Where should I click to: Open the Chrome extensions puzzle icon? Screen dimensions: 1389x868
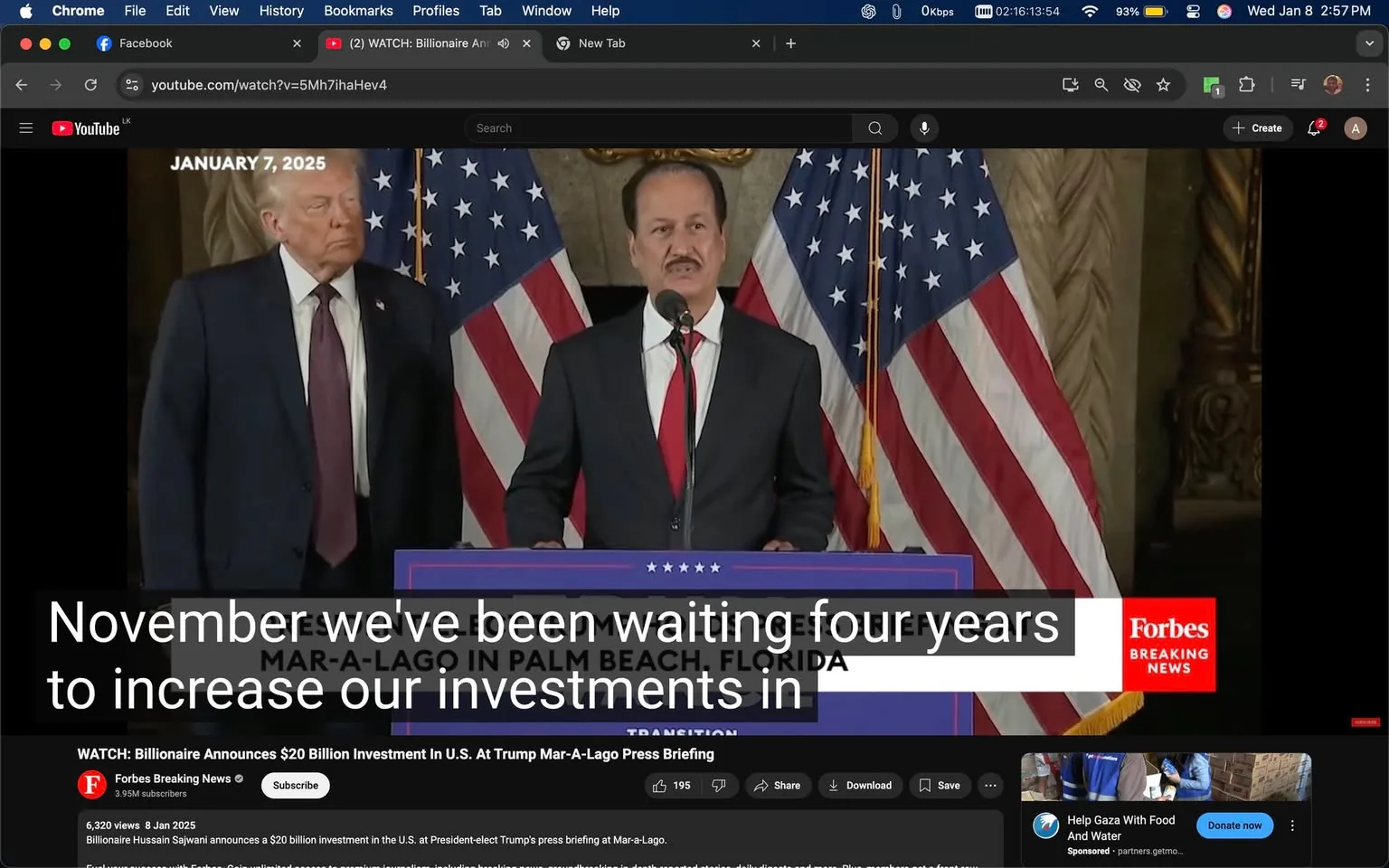tap(1246, 84)
